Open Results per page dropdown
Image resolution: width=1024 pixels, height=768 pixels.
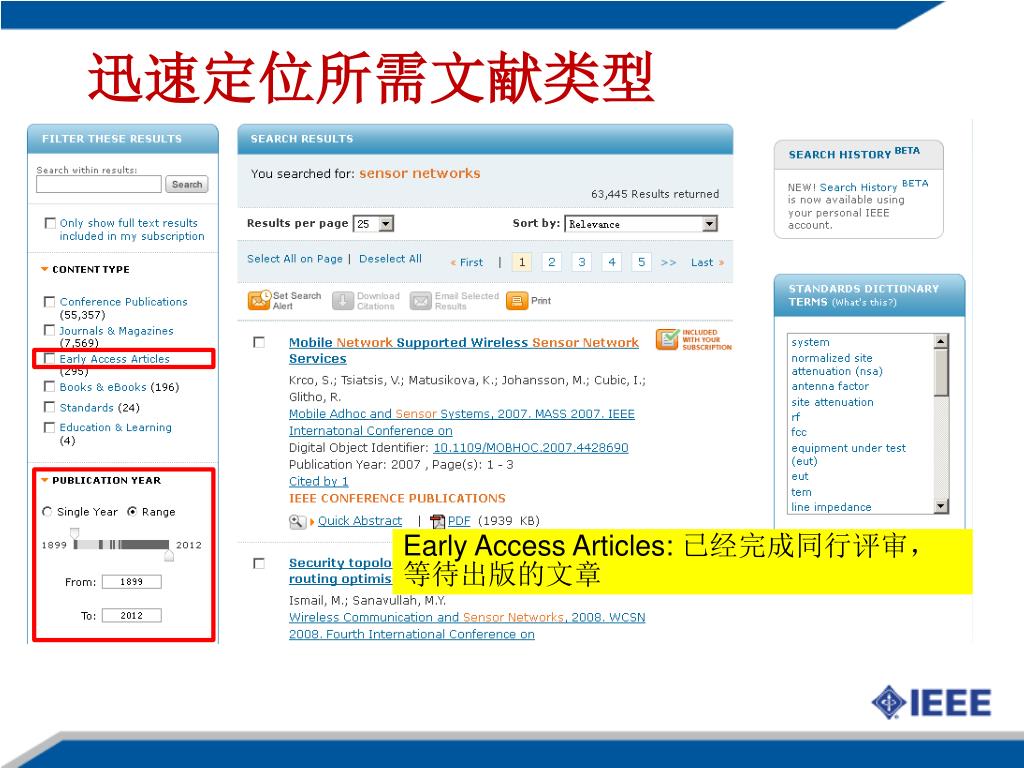[x=373, y=224]
